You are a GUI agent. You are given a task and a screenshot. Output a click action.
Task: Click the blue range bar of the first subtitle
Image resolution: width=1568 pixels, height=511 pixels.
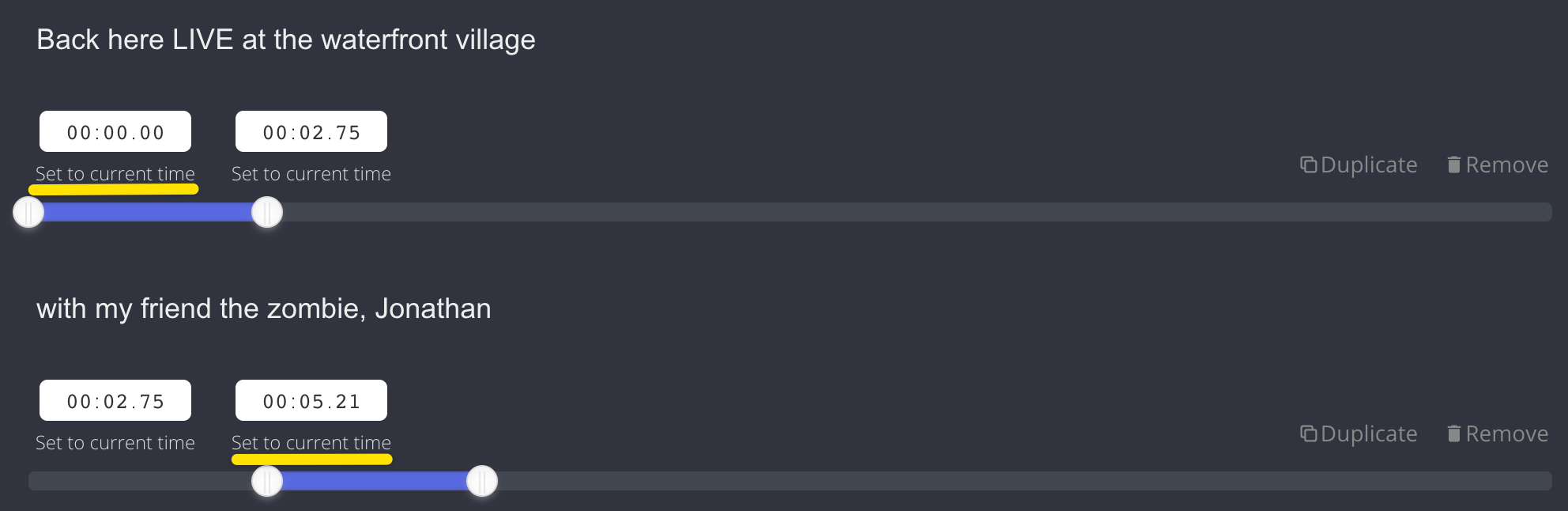[148, 212]
